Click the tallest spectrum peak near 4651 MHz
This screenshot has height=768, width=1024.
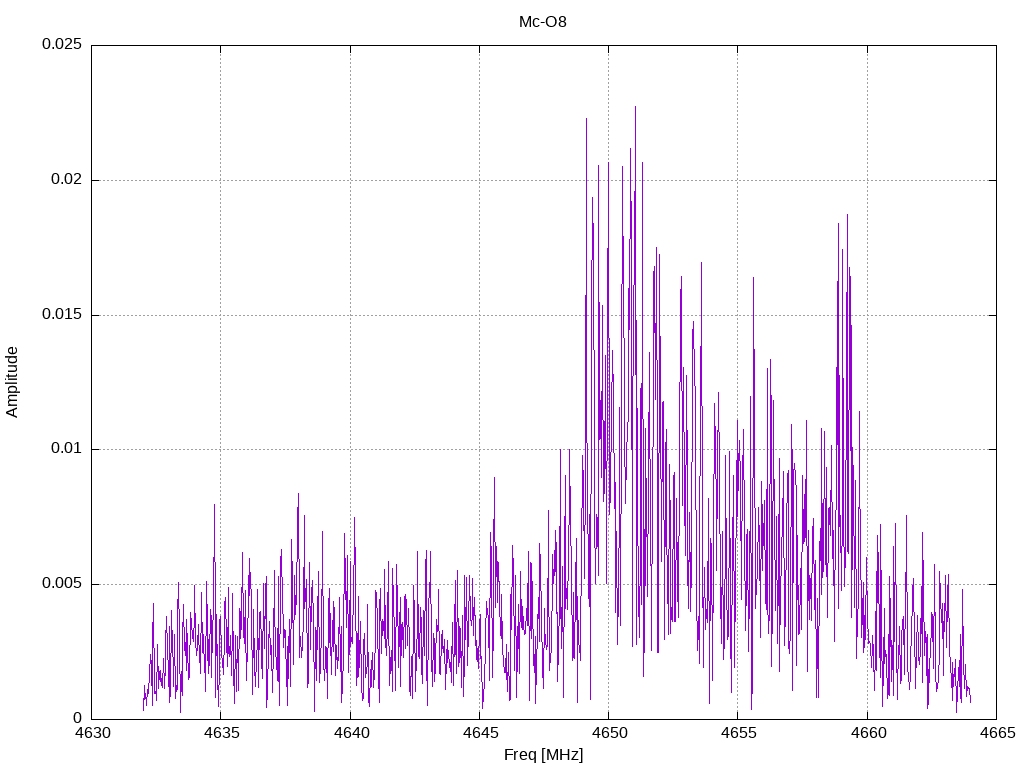pos(635,108)
